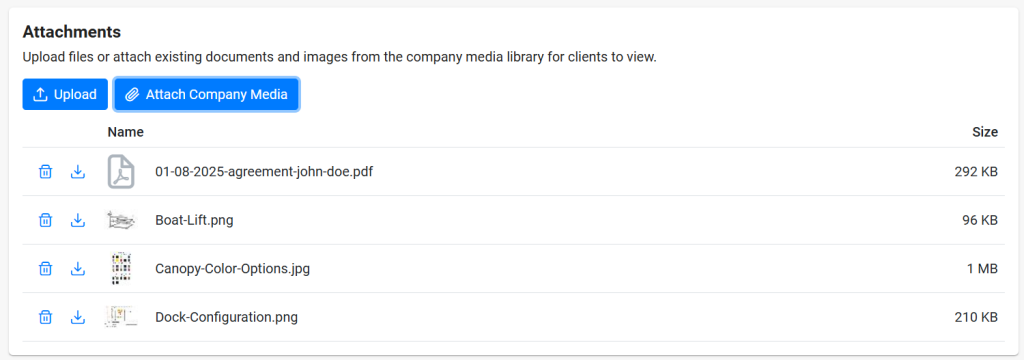Download the agreement-john-doe.pdf file

[78, 172]
